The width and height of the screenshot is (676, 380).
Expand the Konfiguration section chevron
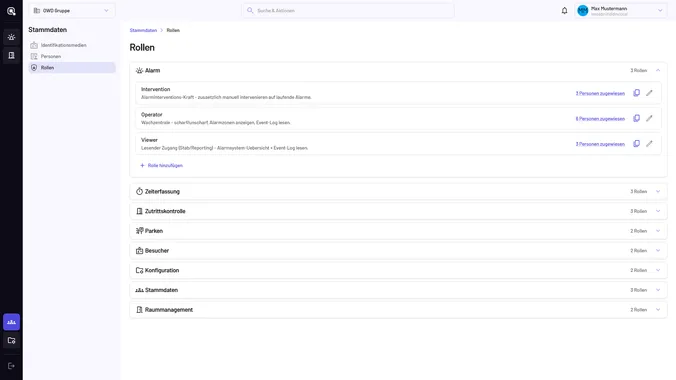658,270
